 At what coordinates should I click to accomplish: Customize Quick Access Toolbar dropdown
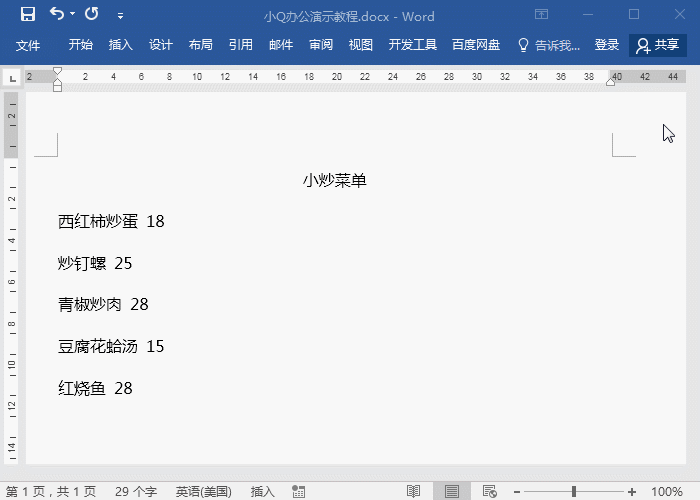tap(120, 16)
